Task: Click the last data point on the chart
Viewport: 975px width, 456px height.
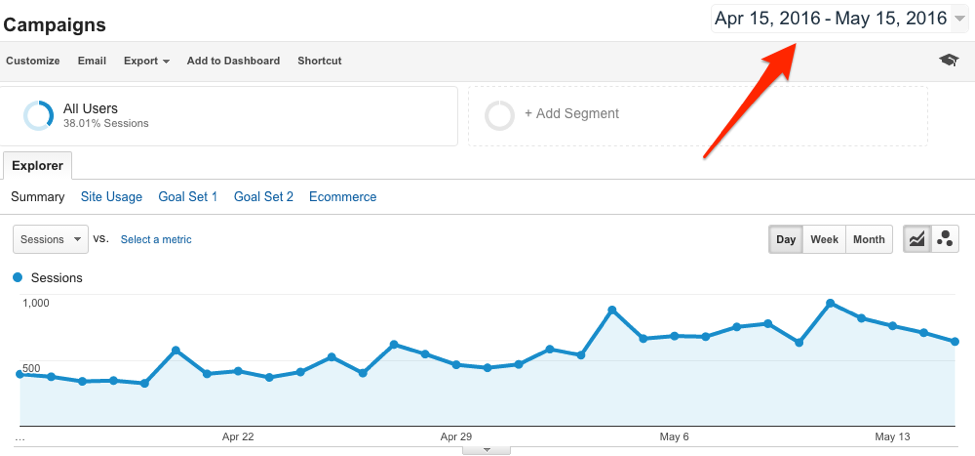Action: tap(955, 342)
